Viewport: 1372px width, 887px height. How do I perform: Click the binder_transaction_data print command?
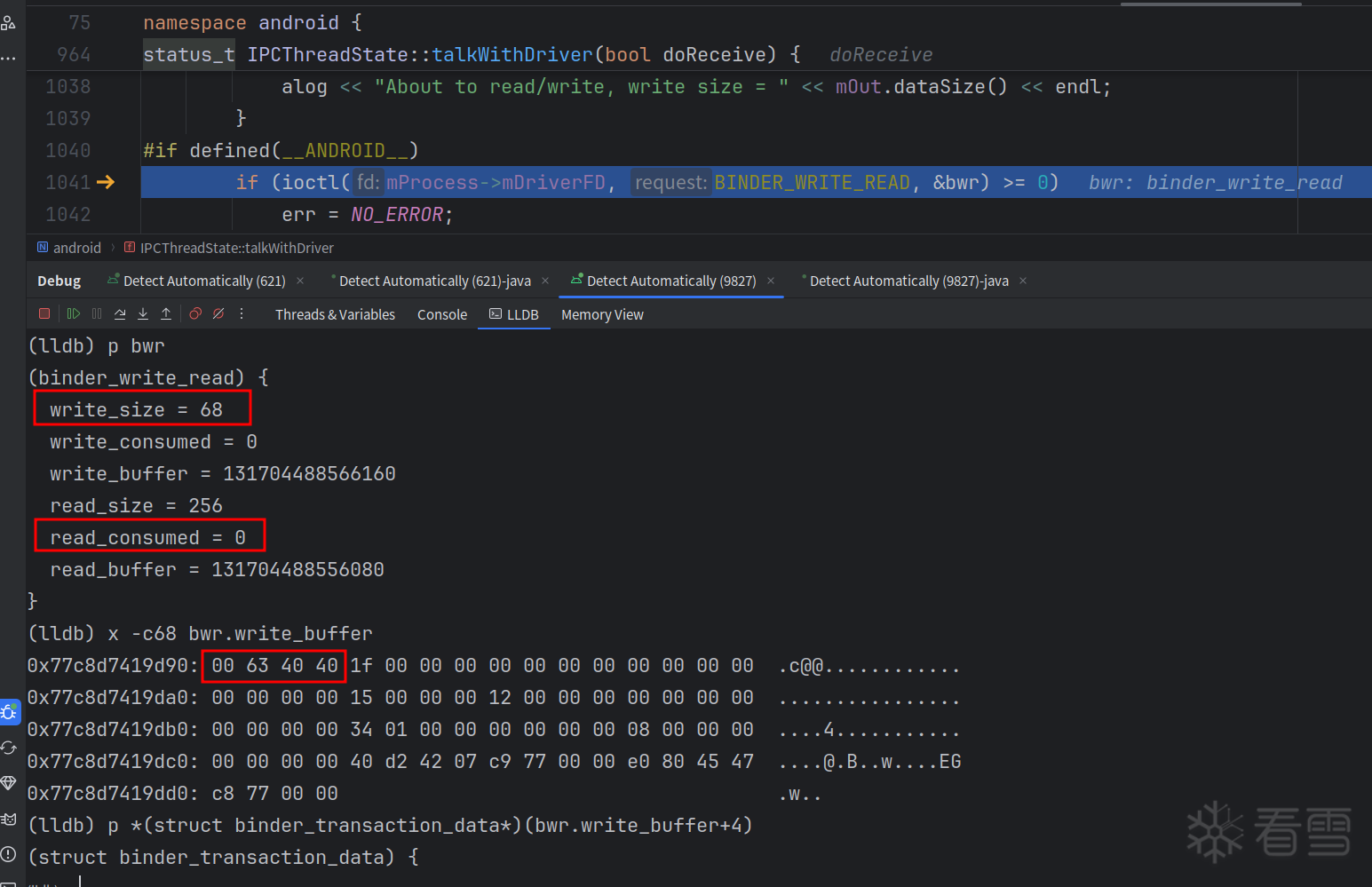pos(391,825)
